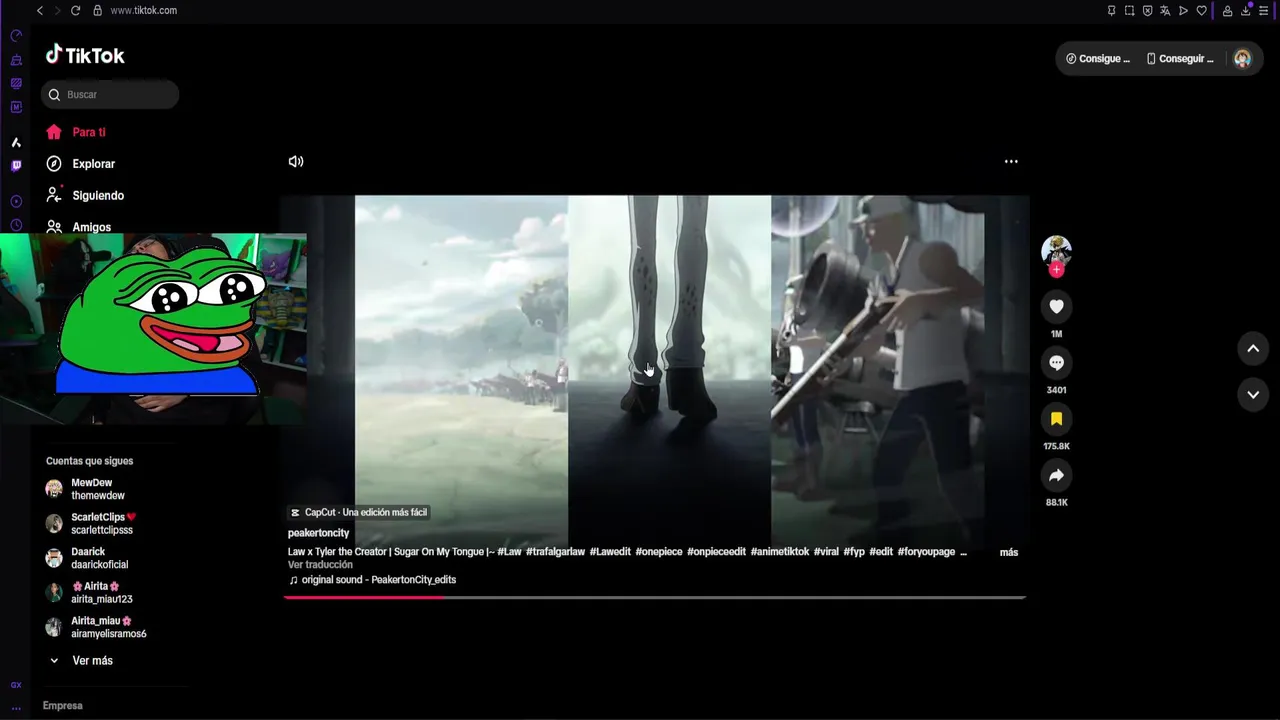
Task: Click the browser heart bookmark icon
Action: point(1201,11)
